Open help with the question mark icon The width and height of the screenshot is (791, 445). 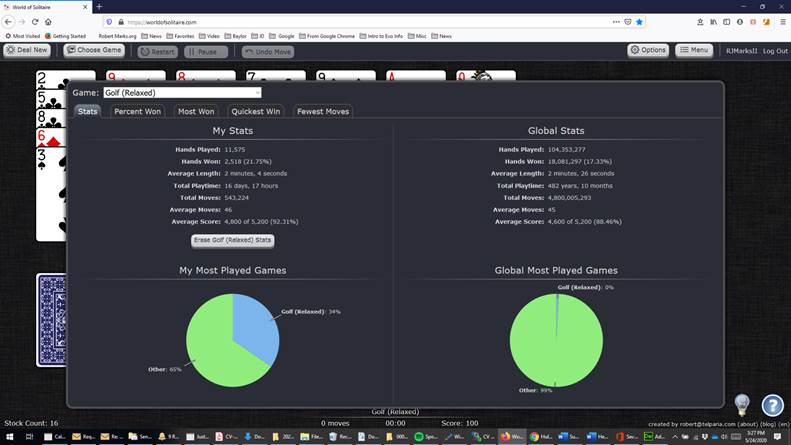tap(772, 405)
